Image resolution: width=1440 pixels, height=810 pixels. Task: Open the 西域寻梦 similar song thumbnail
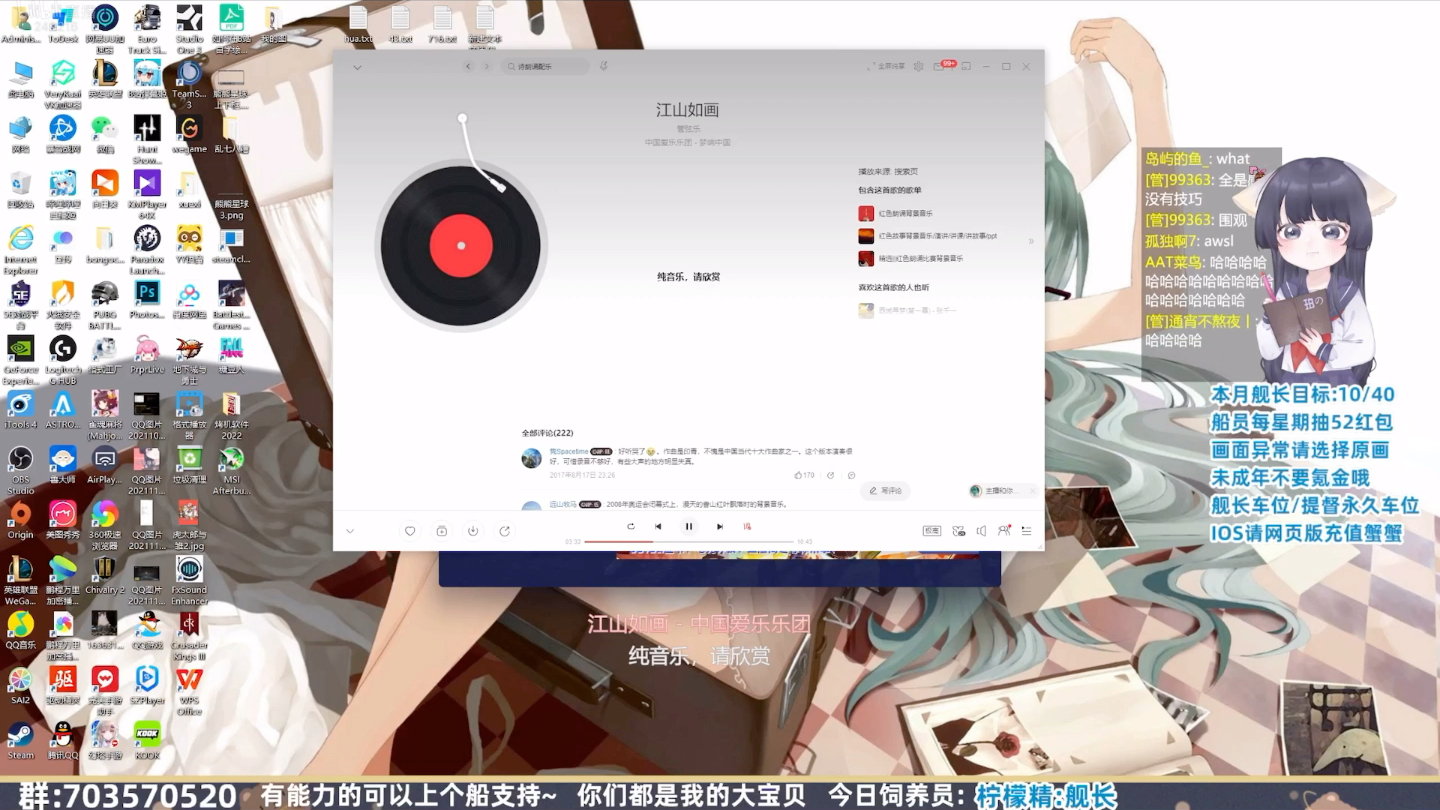tap(866, 310)
